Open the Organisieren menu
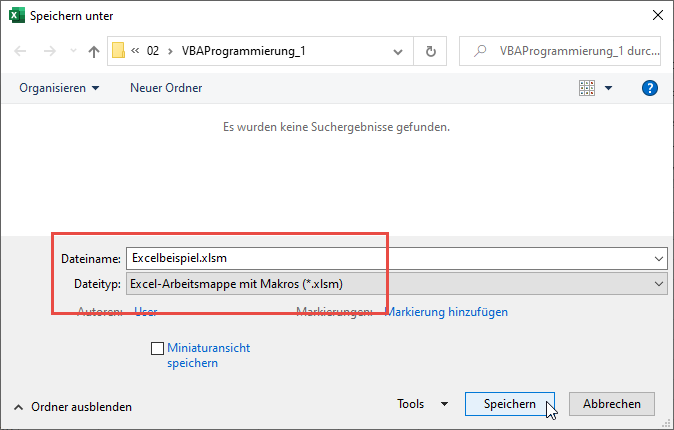Image resolution: width=674 pixels, height=430 pixels. tap(59, 88)
